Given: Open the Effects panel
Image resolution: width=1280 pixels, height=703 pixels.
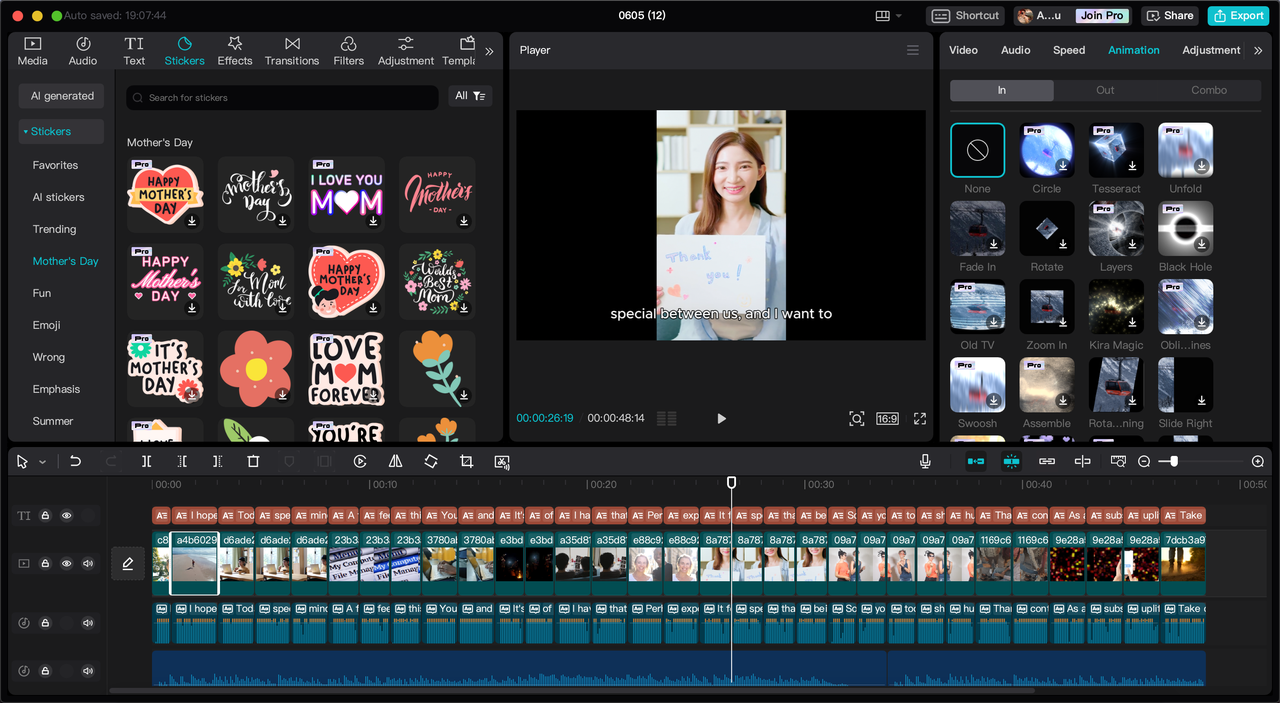Looking at the screenshot, I should coord(235,51).
